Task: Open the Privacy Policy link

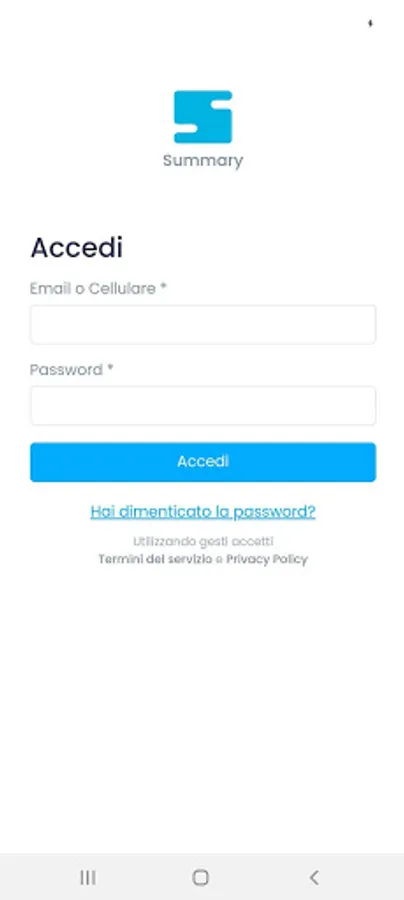Action: [x=267, y=559]
